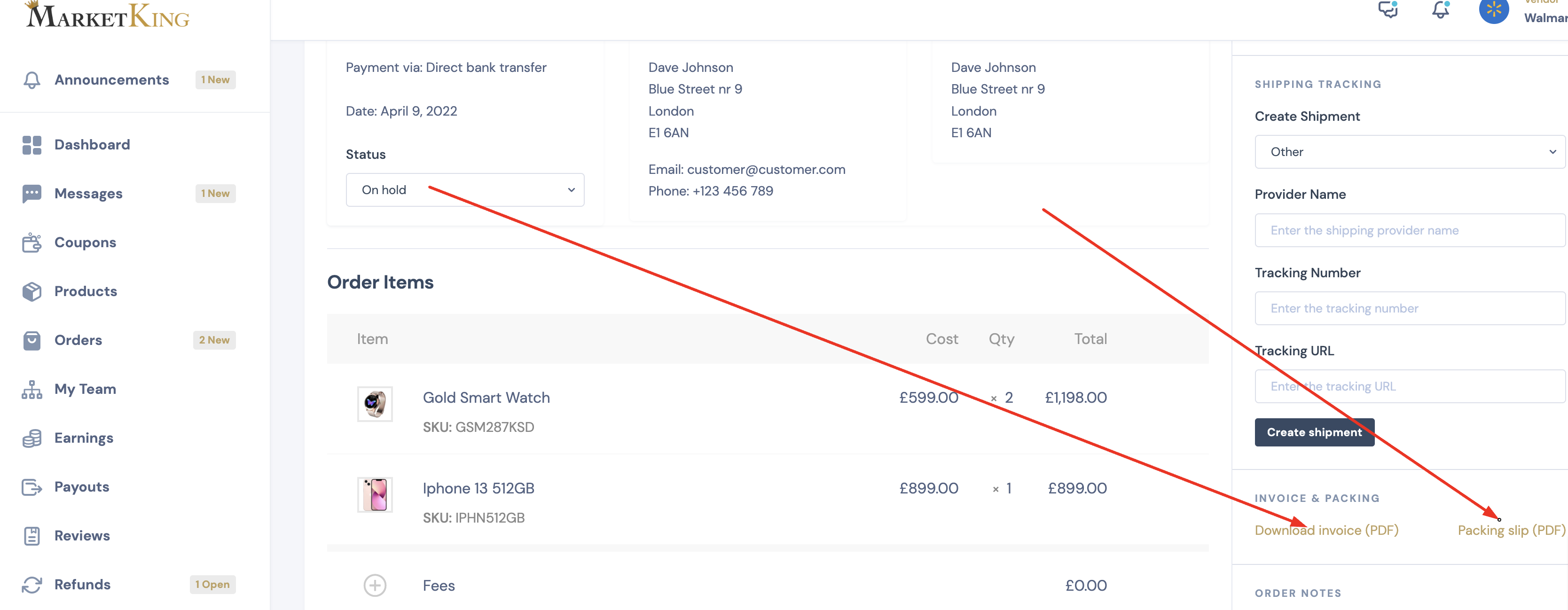Open the order Status dropdown

pos(465,190)
